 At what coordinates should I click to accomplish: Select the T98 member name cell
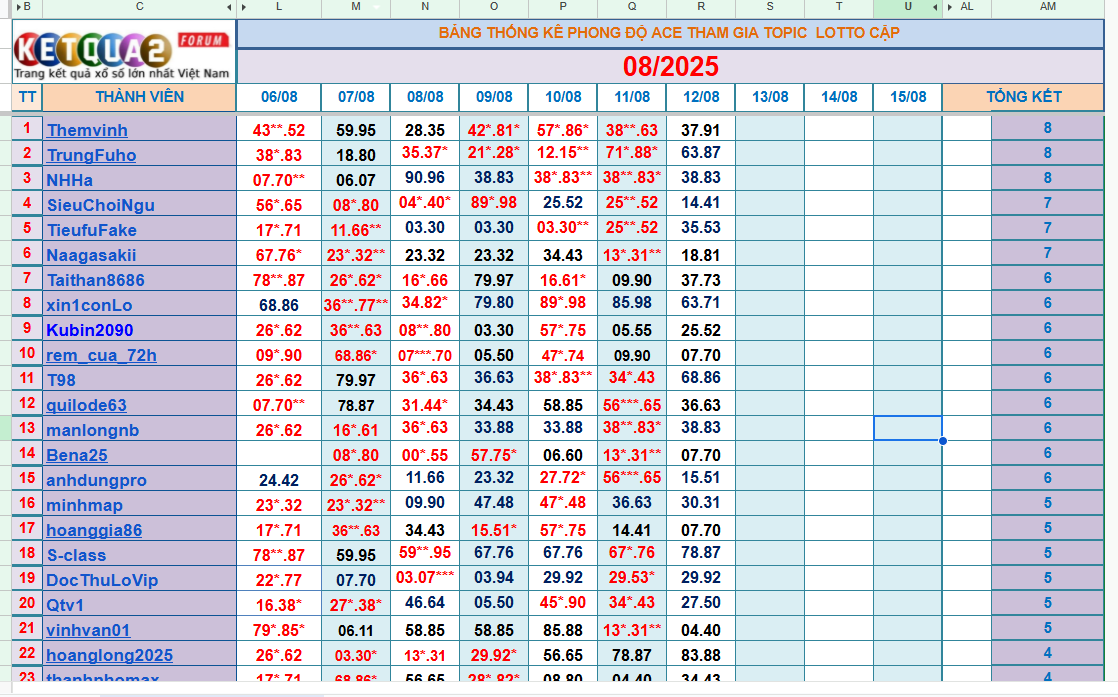[x=139, y=378]
